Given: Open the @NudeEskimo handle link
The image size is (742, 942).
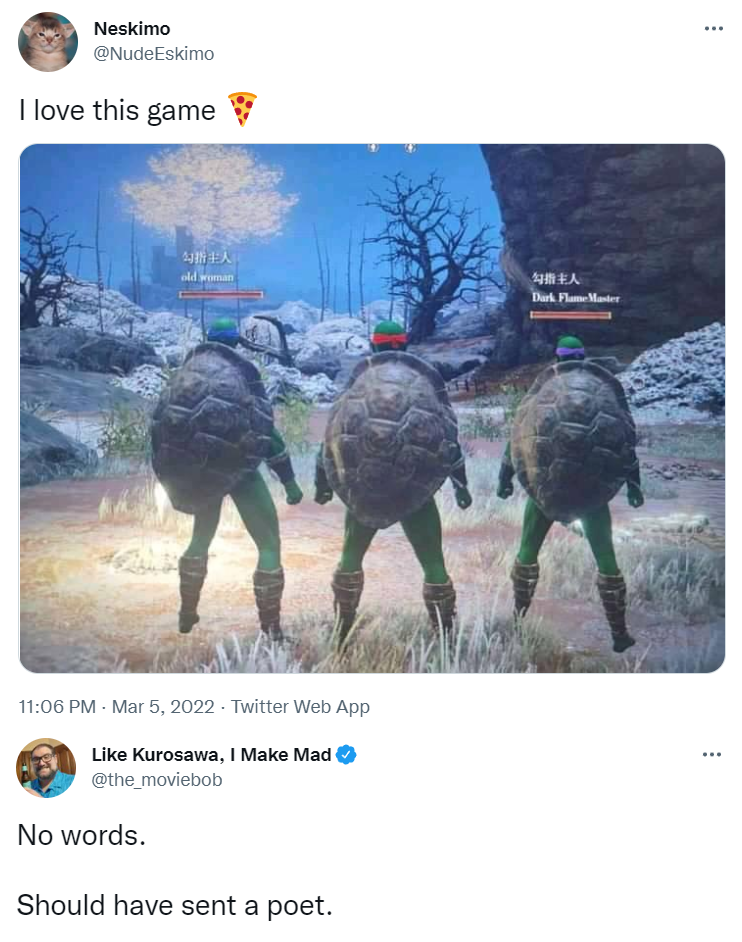Looking at the screenshot, I should pos(154,53).
